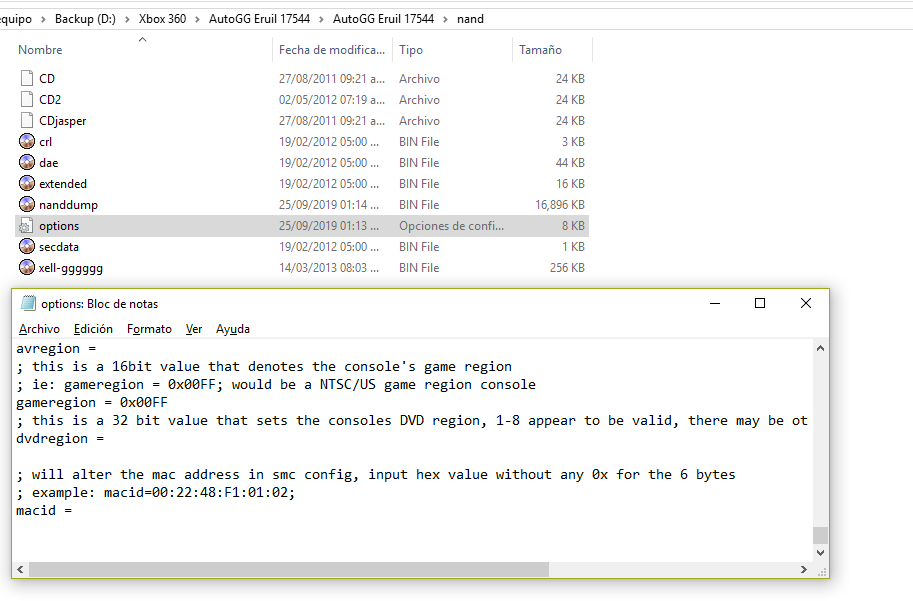913x601 pixels.
Task: Sort files by Fecha de modificación column
Action: coord(332,50)
